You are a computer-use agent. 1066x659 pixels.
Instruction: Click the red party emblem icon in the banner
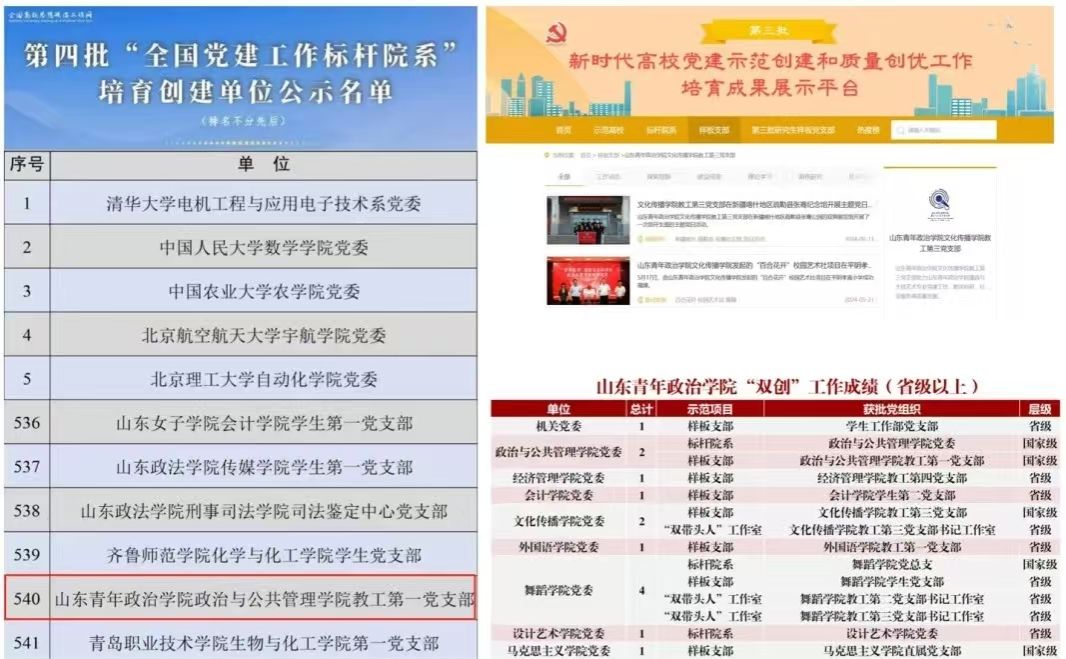tap(557, 32)
